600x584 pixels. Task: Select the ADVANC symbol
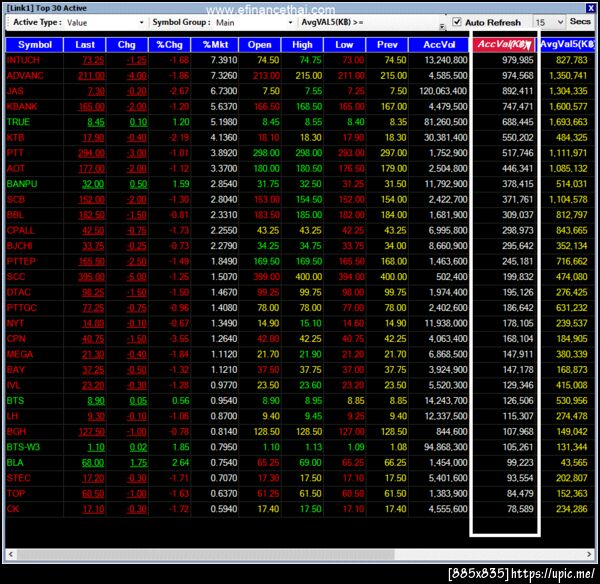click(25, 76)
